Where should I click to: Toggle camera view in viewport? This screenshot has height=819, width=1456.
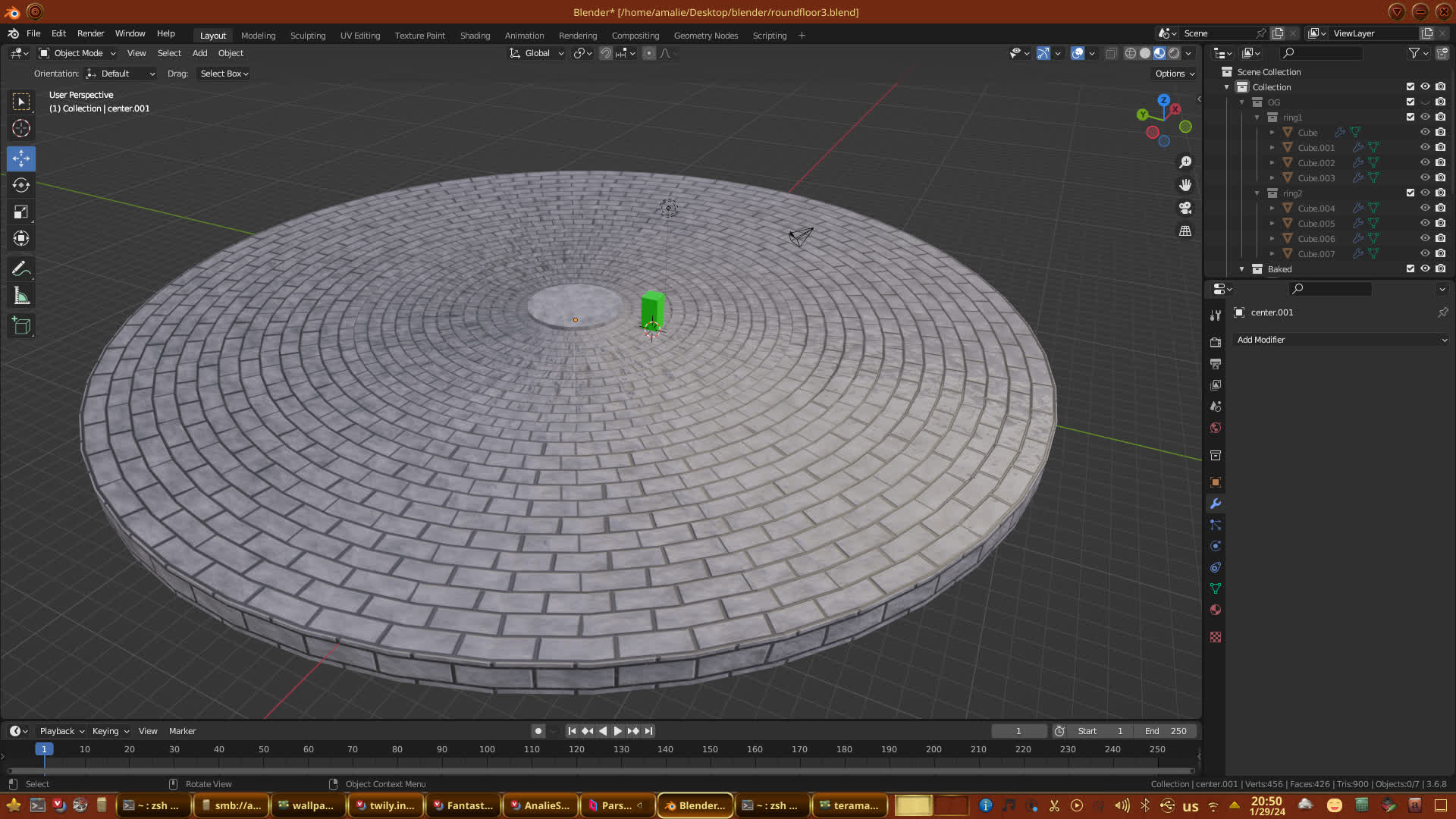tap(1185, 208)
